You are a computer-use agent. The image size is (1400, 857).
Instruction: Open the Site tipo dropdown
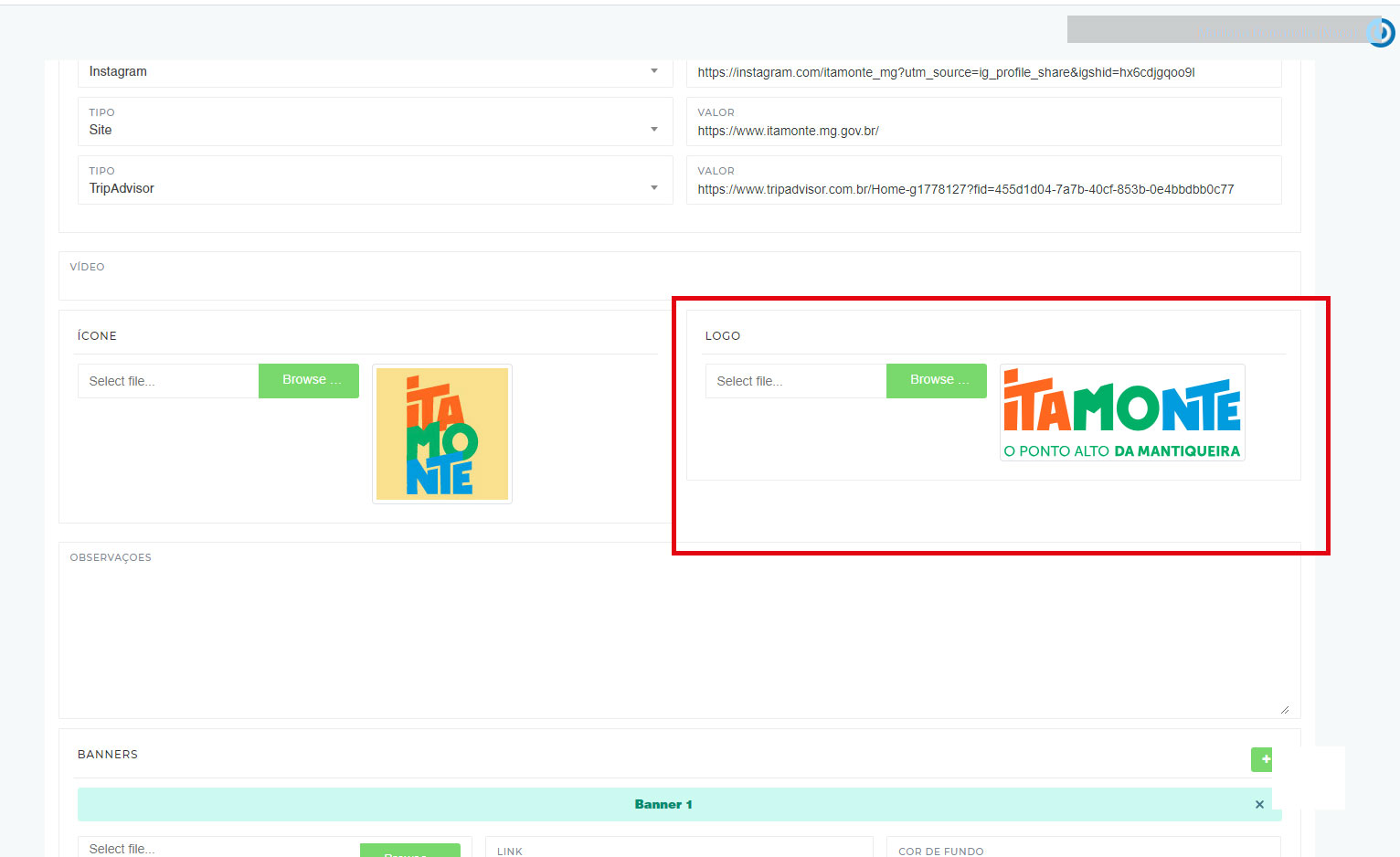click(375, 122)
